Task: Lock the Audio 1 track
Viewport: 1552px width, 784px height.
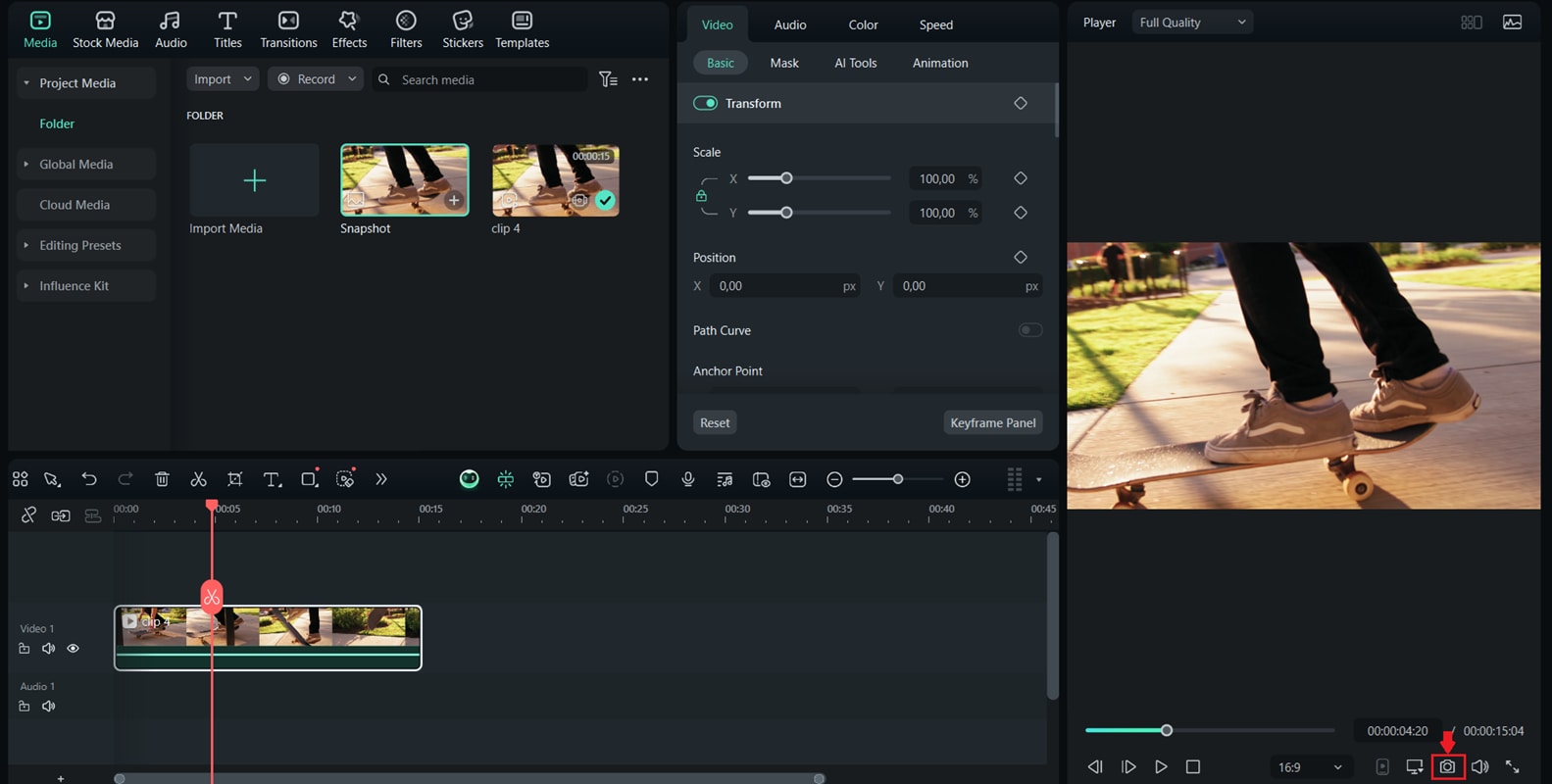Action: (x=25, y=707)
